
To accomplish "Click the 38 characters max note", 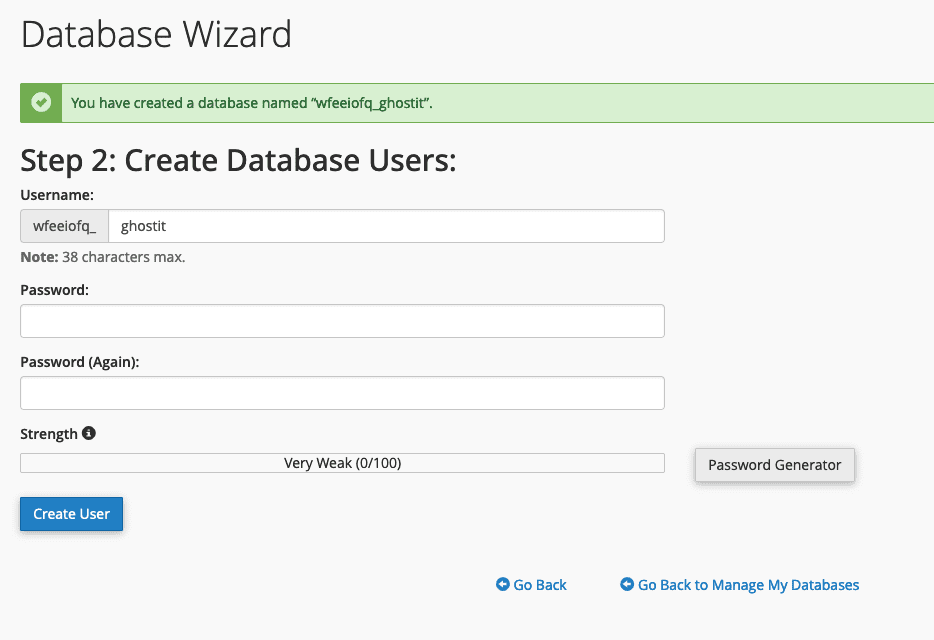I will pos(103,257).
